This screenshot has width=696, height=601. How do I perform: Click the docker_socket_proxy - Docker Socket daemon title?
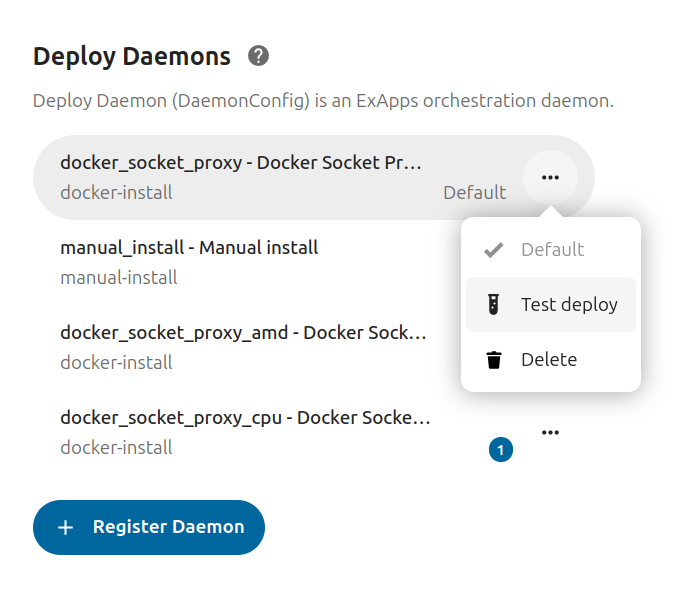pyautogui.click(x=241, y=162)
